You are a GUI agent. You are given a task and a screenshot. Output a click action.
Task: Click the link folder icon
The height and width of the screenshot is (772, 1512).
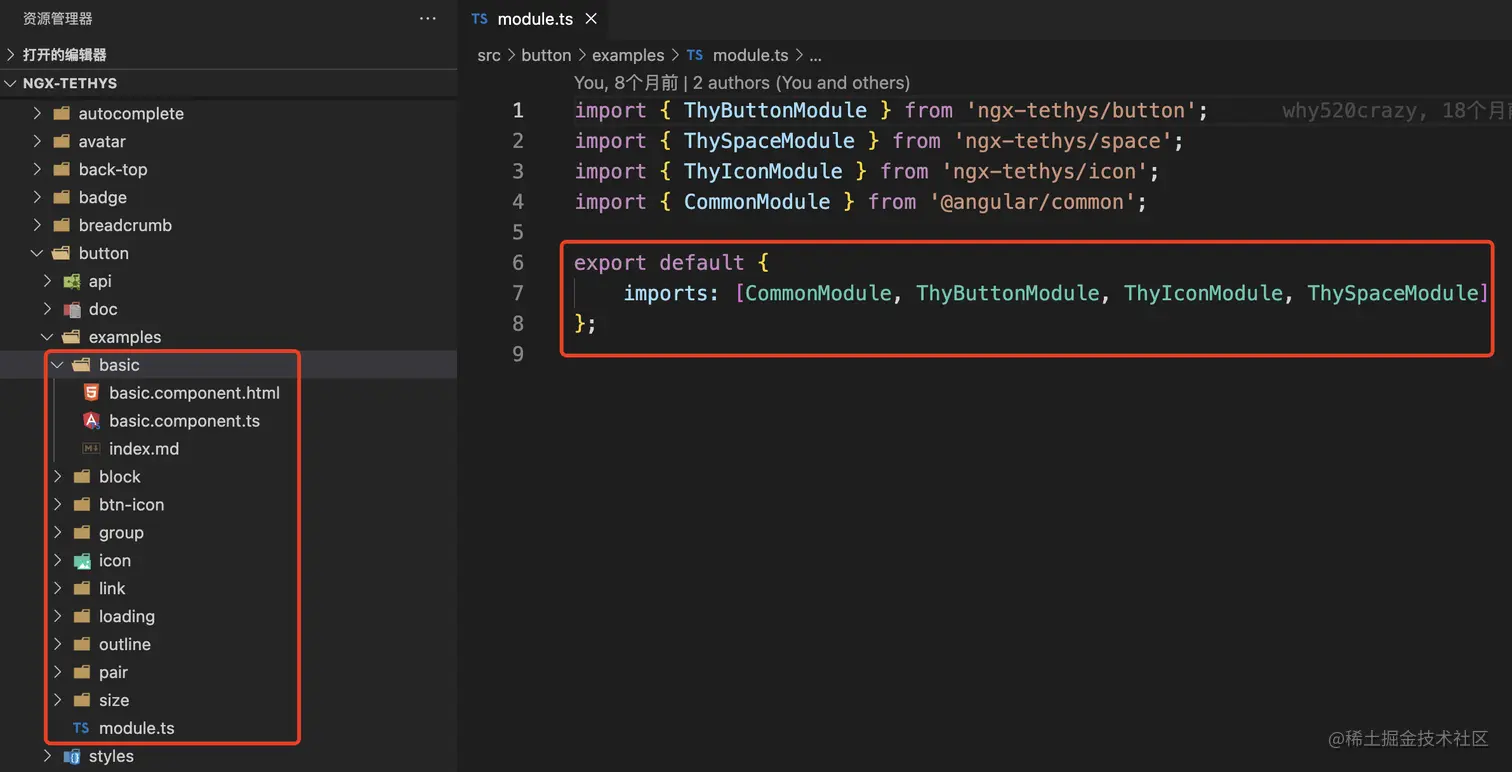(x=82, y=589)
